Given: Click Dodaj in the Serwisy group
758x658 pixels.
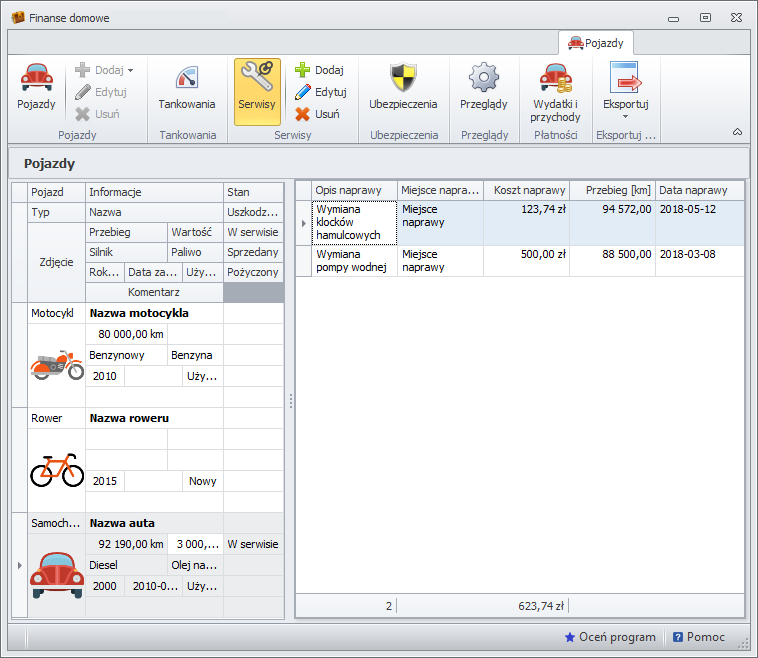Looking at the screenshot, I should click(x=319, y=70).
